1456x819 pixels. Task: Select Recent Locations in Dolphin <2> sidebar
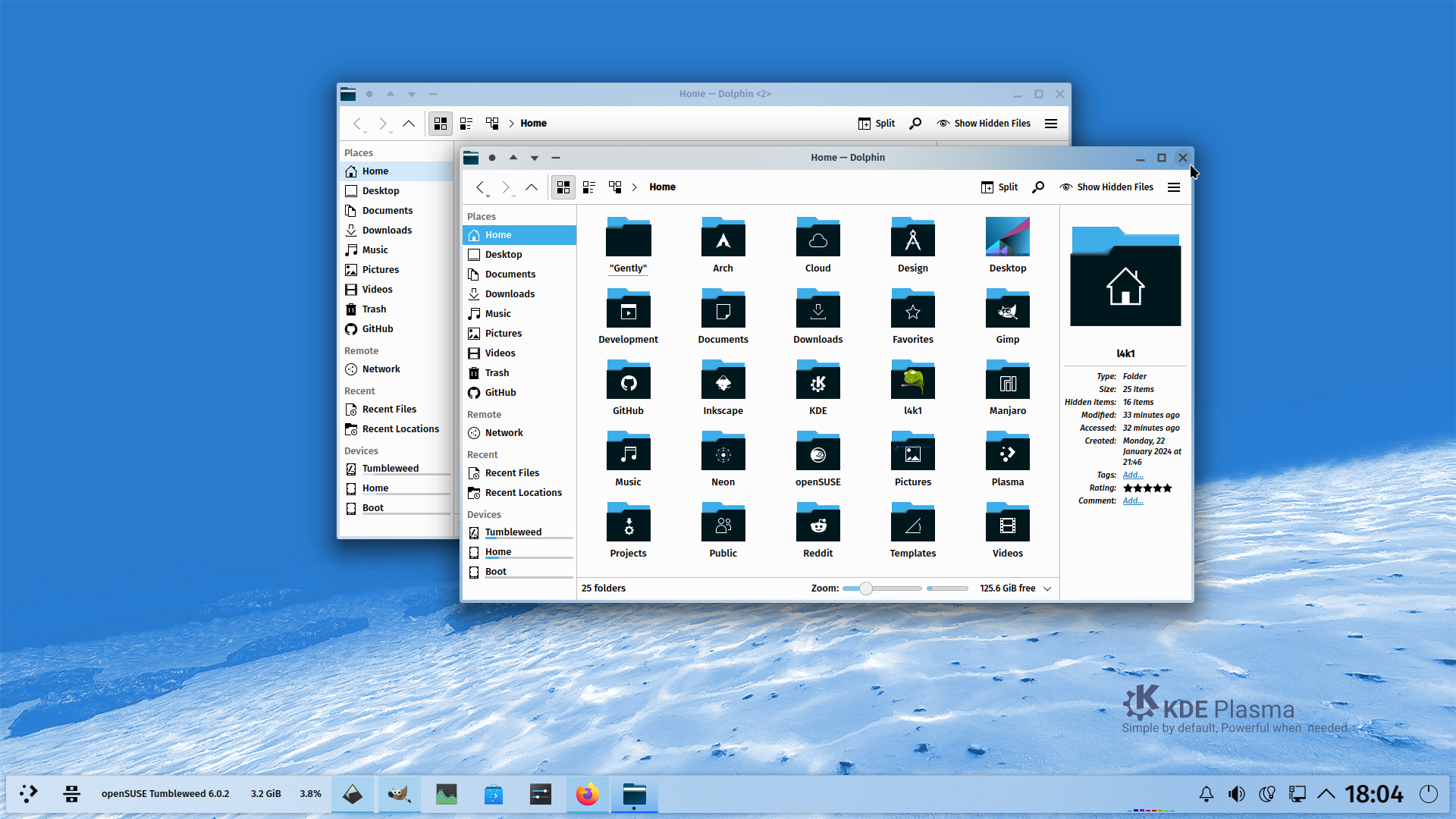397,429
